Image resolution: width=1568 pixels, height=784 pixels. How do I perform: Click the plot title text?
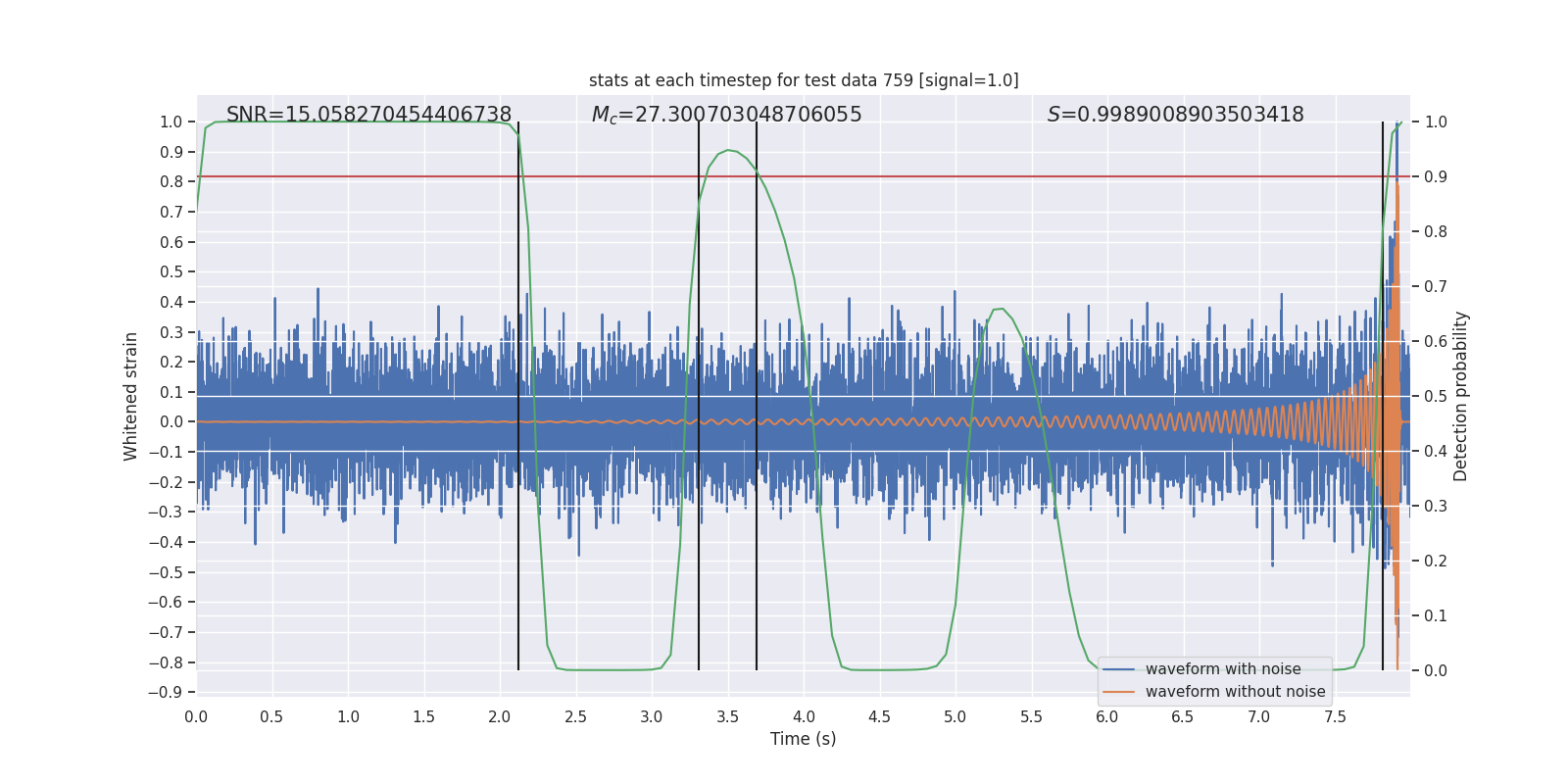(804, 80)
